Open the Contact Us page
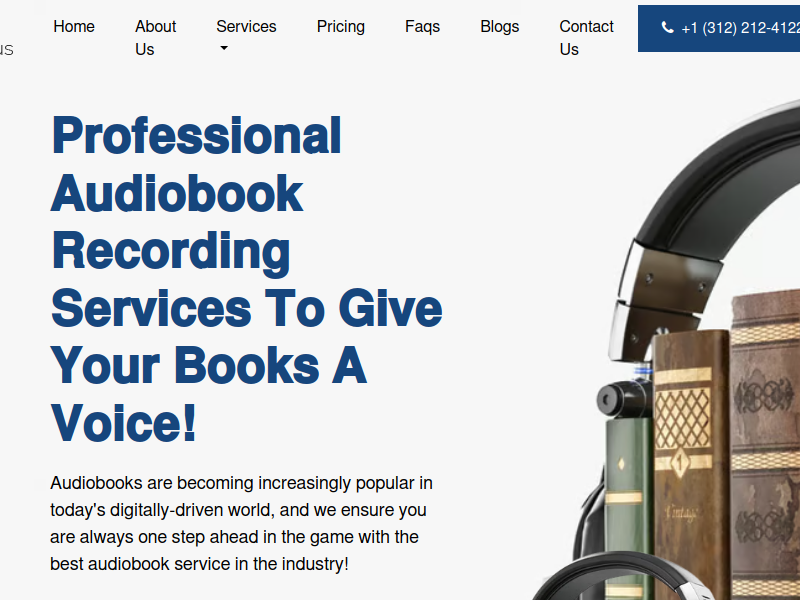The image size is (800, 600). (x=586, y=38)
